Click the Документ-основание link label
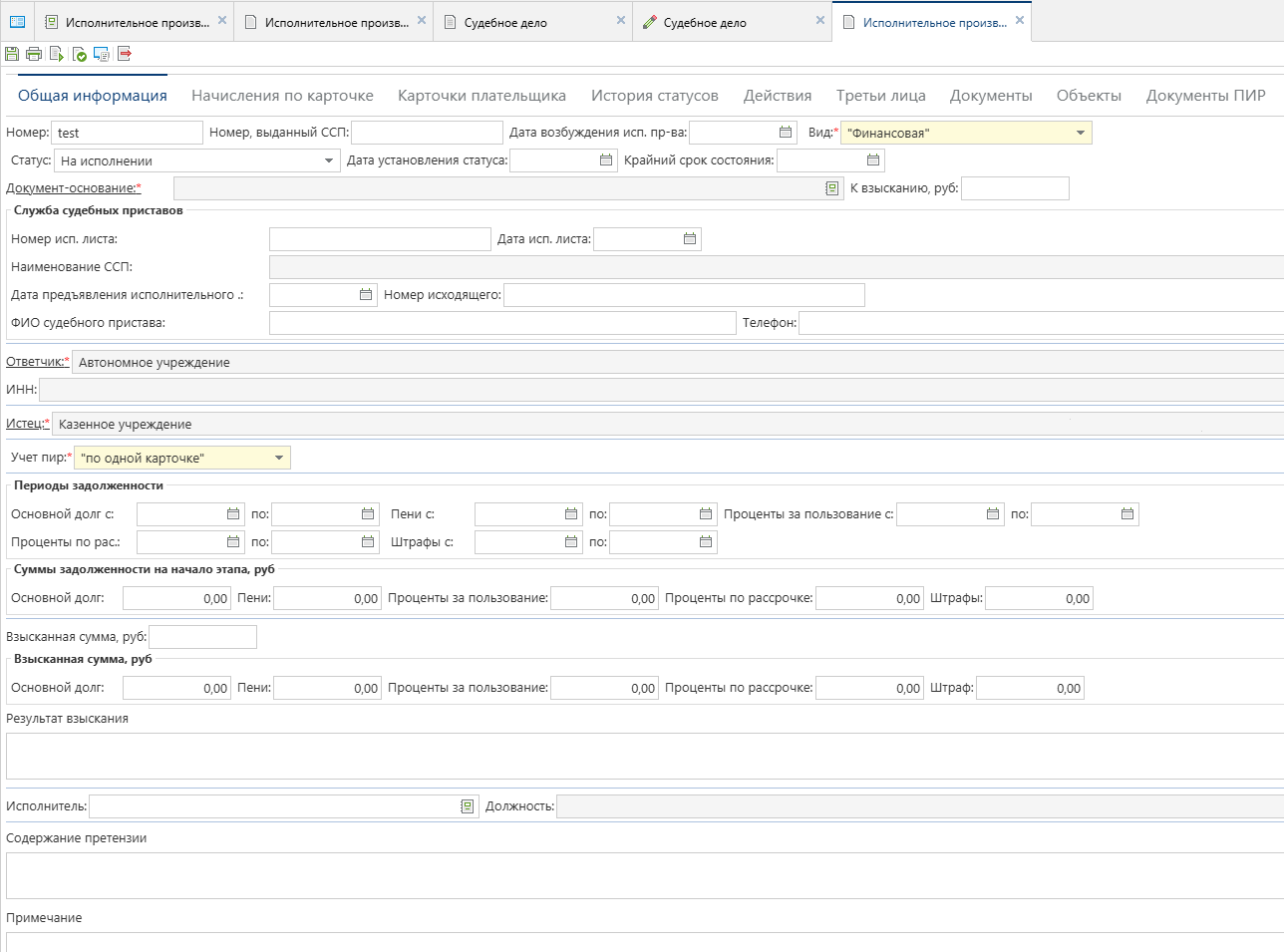Screen dimensions: 1284x952 74,188
